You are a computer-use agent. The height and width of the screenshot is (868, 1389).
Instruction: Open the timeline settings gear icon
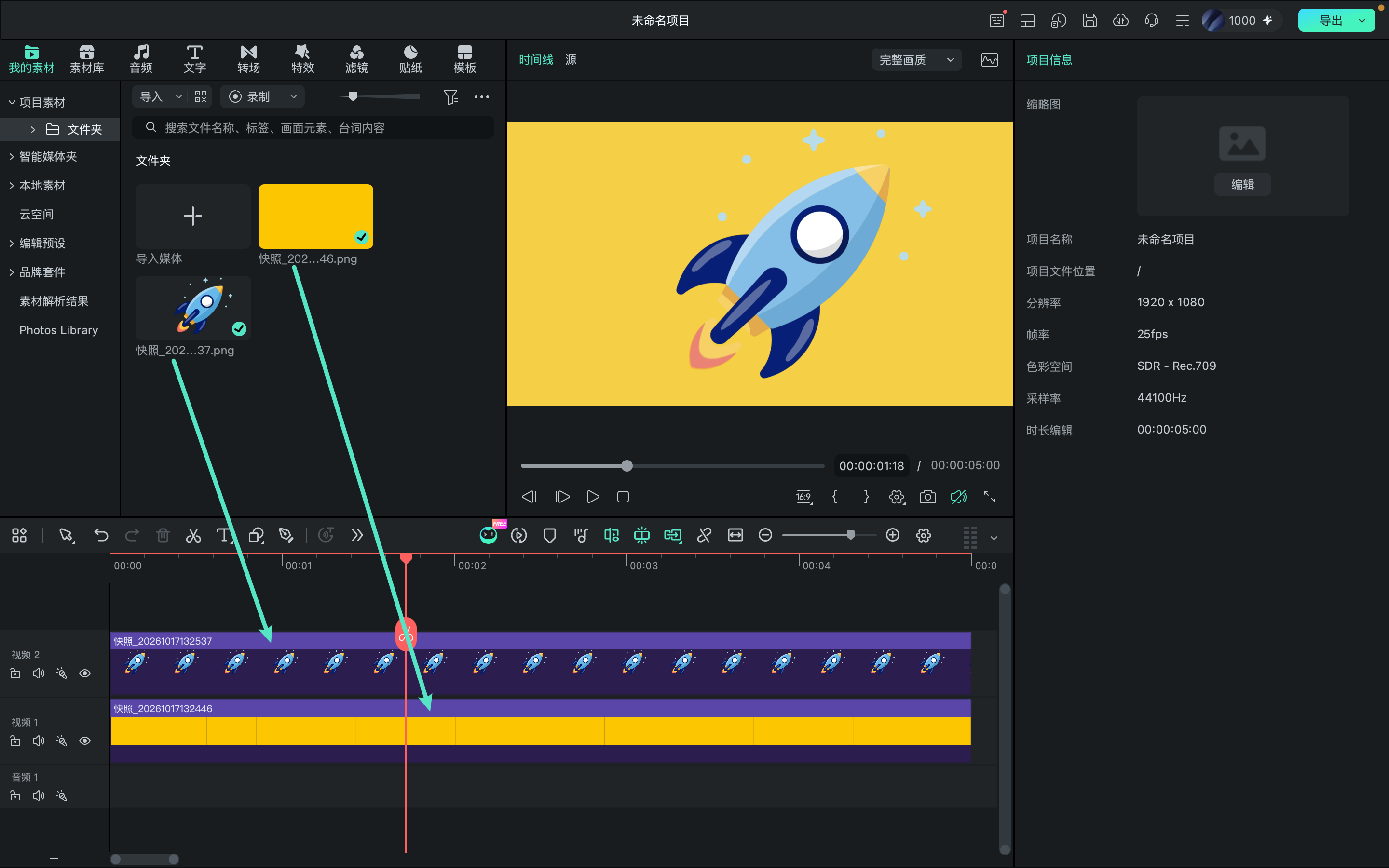(x=924, y=536)
